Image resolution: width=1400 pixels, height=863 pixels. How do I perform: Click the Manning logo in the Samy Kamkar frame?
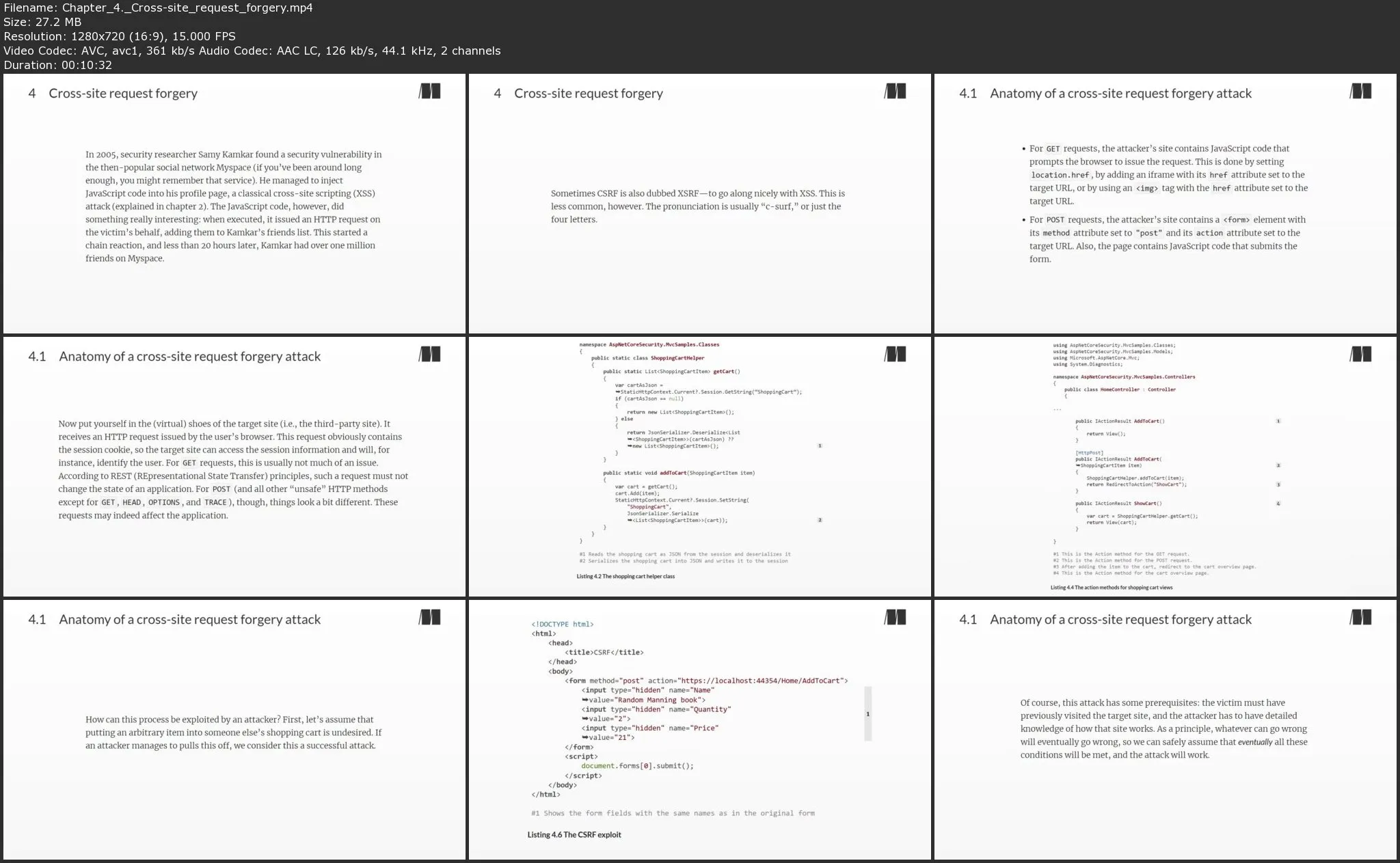coord(430,92)
